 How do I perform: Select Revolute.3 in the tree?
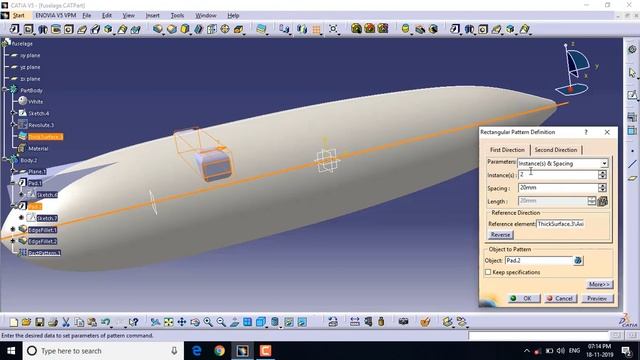coord(41,125)
